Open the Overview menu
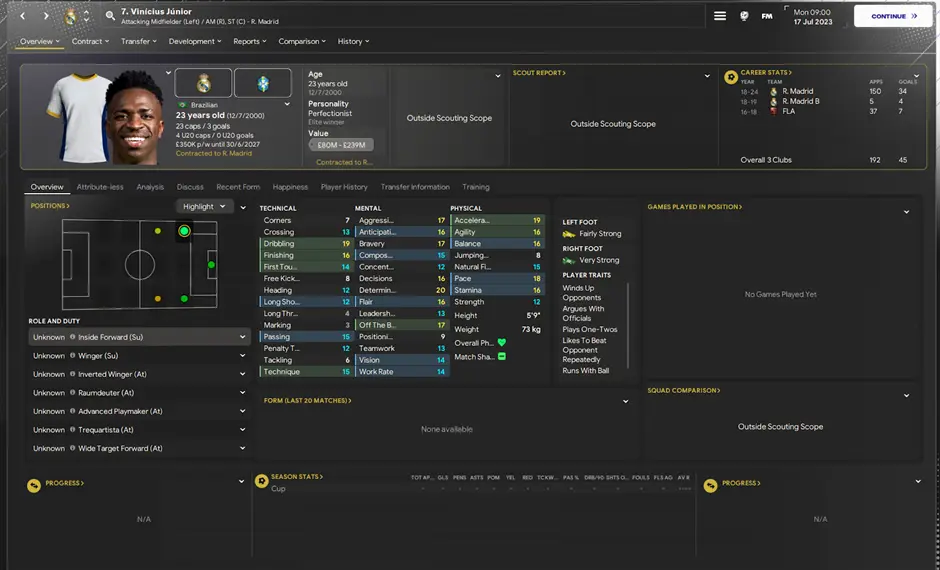The width and height of the screenshot is (940, 570). coord(40,41)
